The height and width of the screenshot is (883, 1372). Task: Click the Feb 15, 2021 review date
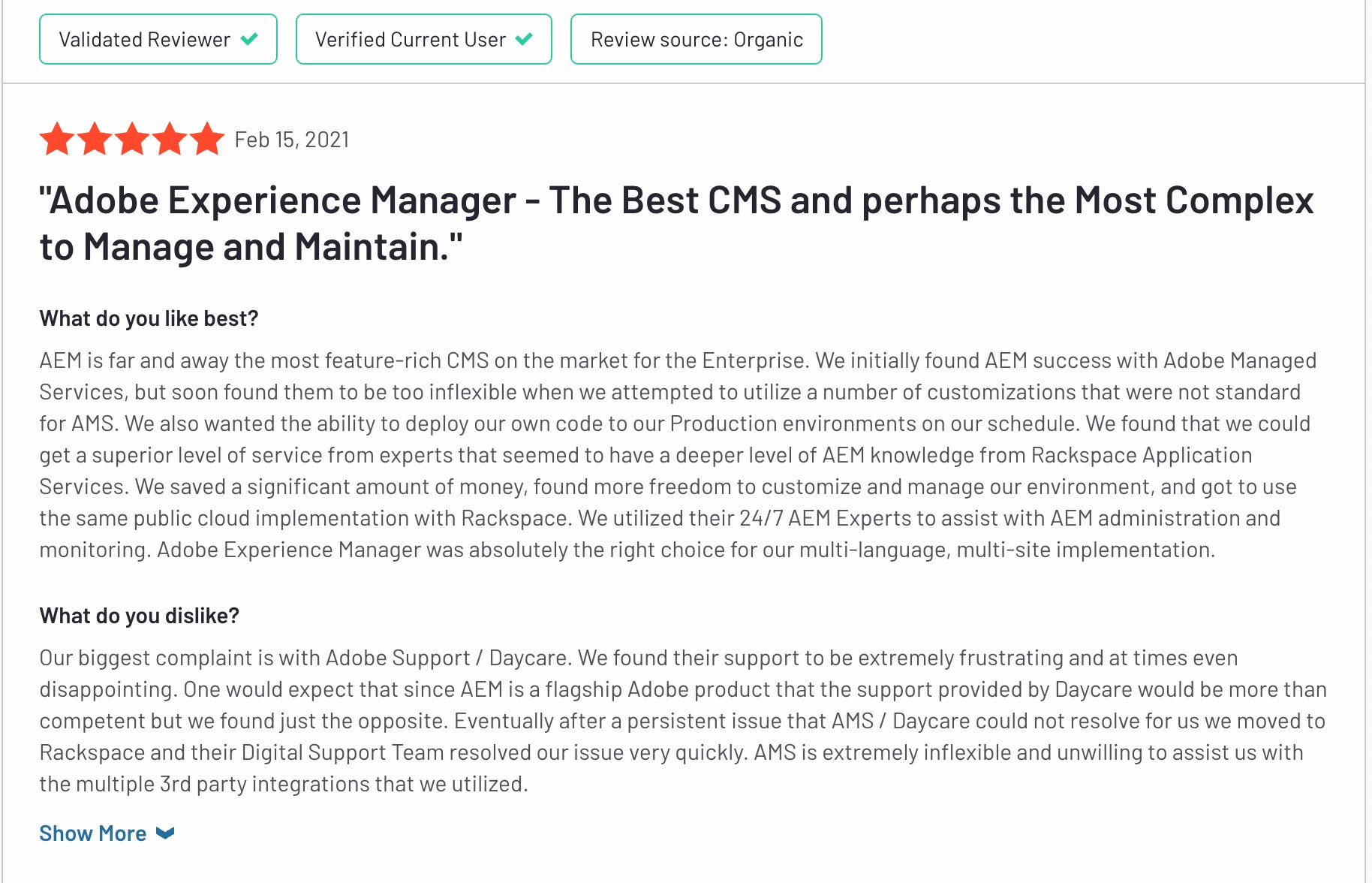[292, 140]
